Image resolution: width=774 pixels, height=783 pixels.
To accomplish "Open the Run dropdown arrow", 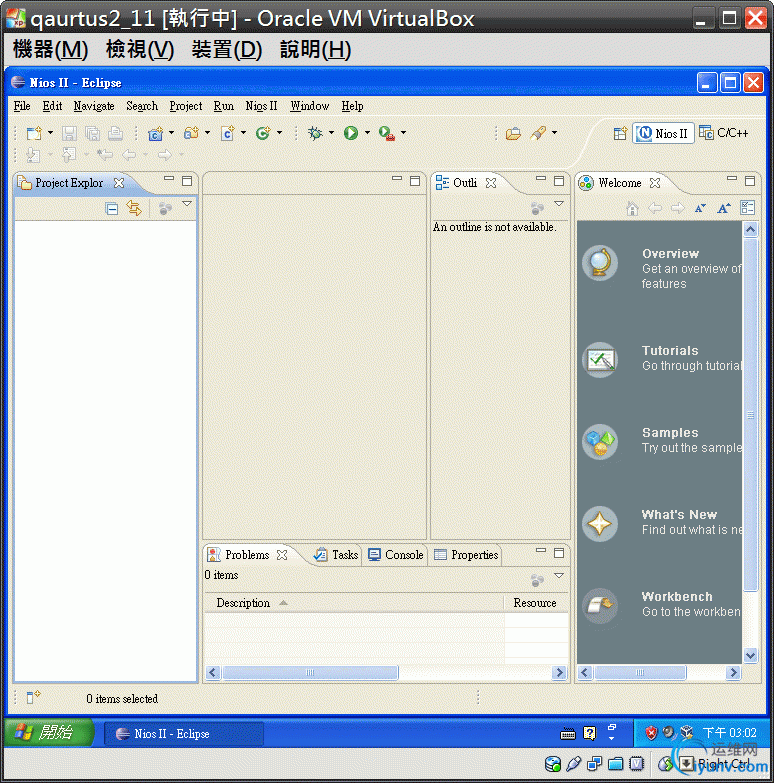I will click(368, 133).
